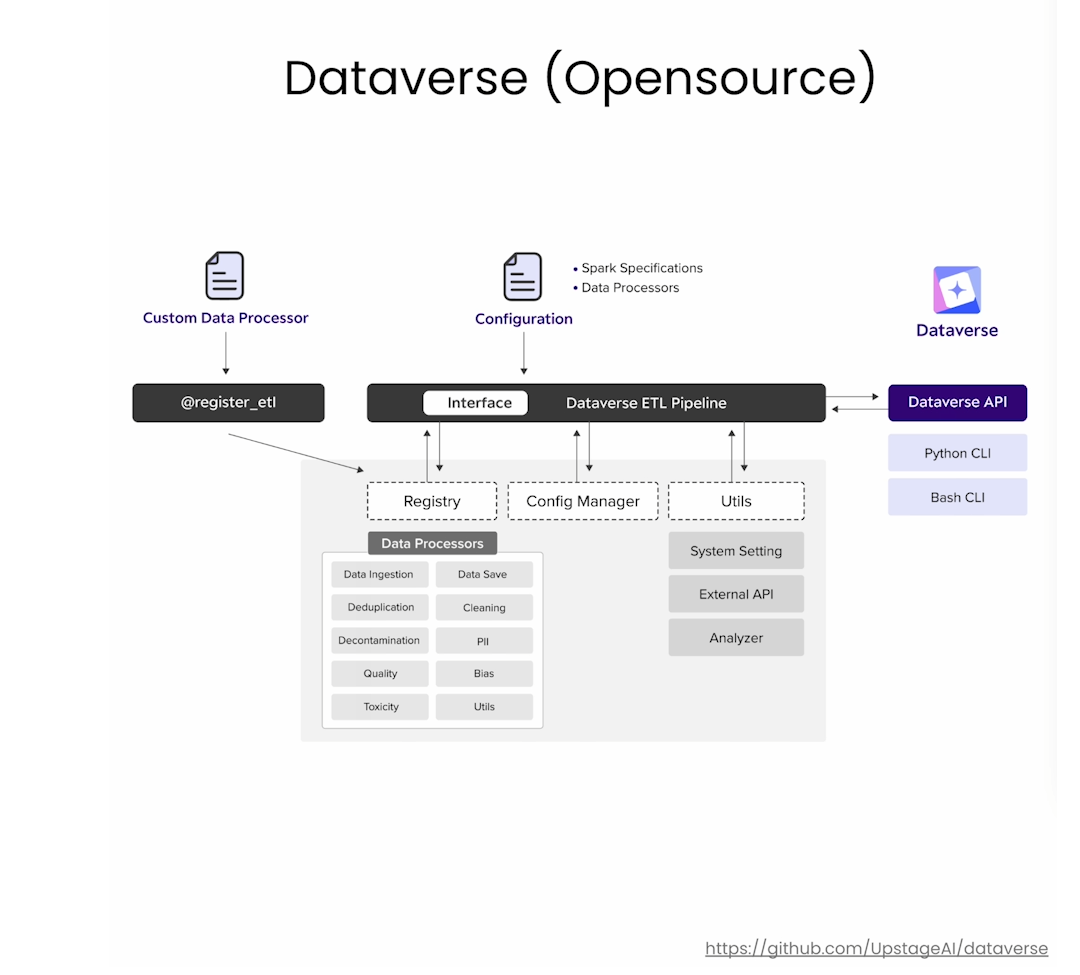Choose the Decontamination processor
This screenshot has width=1080, height=975.
[380, 640]
